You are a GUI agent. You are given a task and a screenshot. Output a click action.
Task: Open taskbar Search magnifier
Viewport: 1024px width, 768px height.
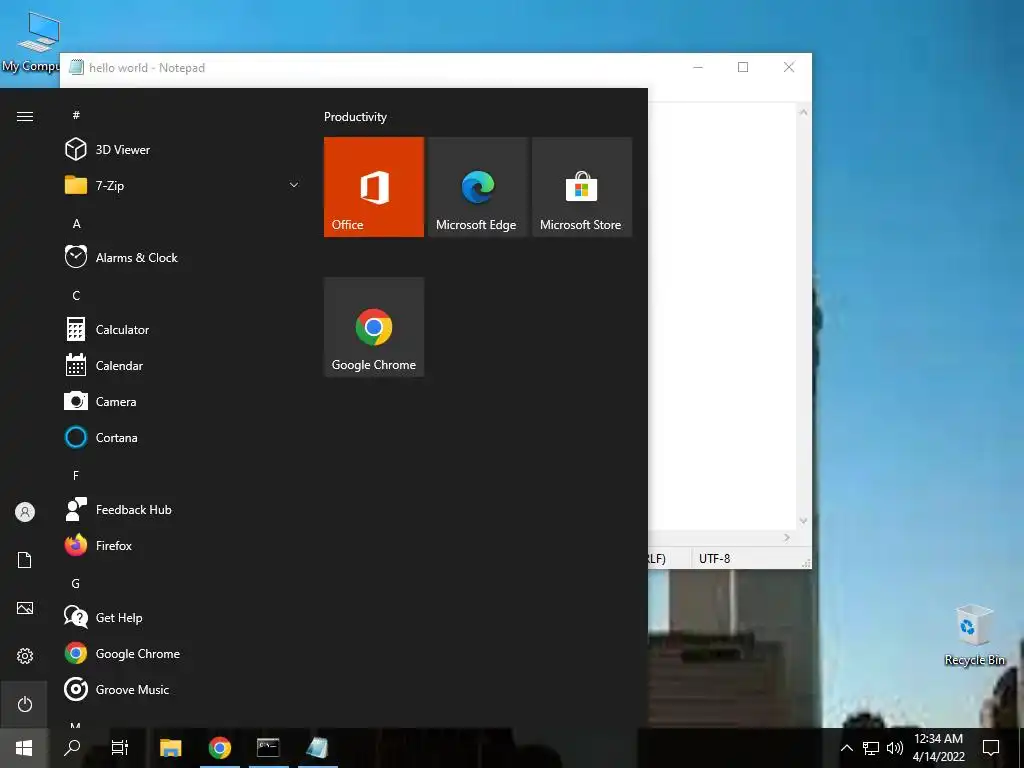coord(72,747)
